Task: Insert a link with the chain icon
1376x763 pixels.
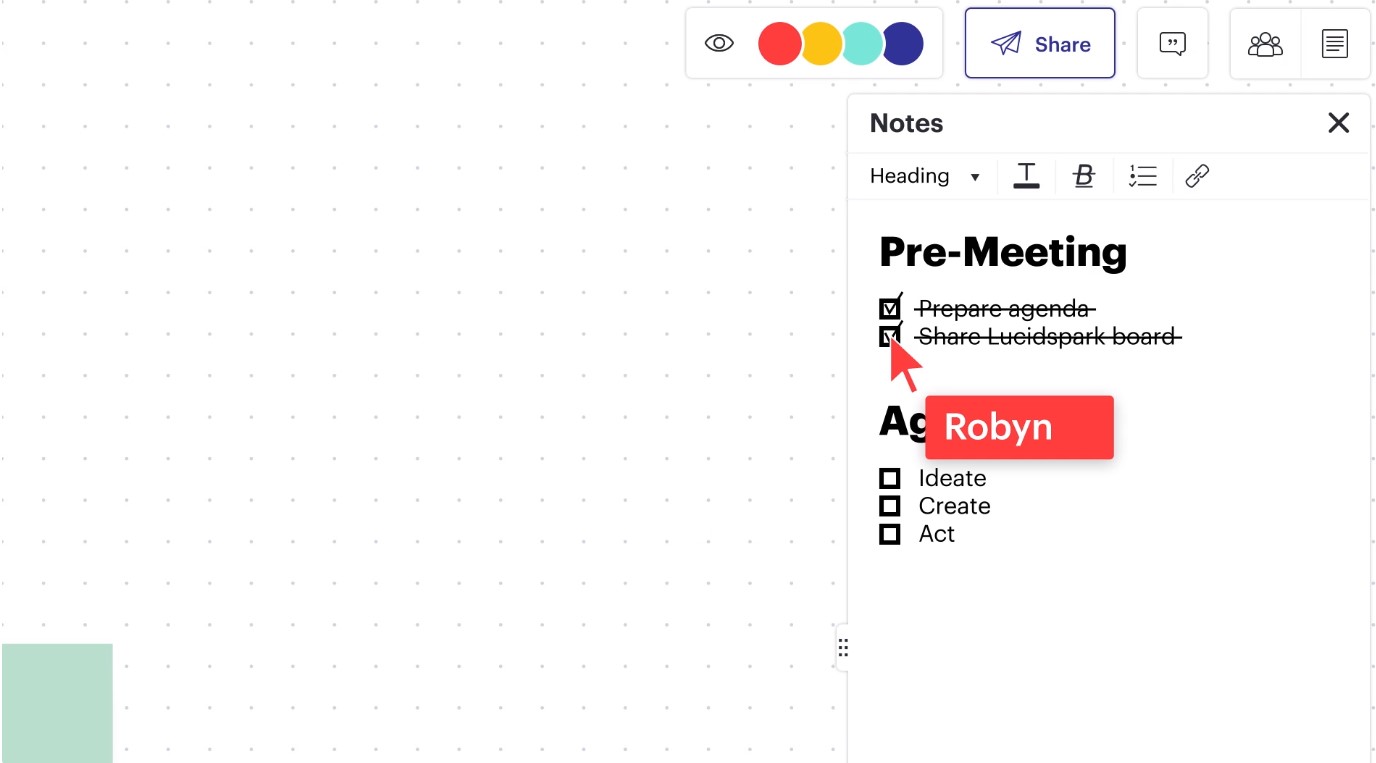Action: click(1197, 176)
